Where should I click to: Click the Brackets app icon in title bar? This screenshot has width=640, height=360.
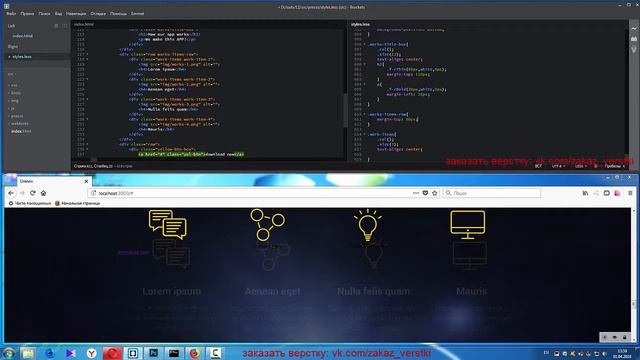[x=7, y=7]
